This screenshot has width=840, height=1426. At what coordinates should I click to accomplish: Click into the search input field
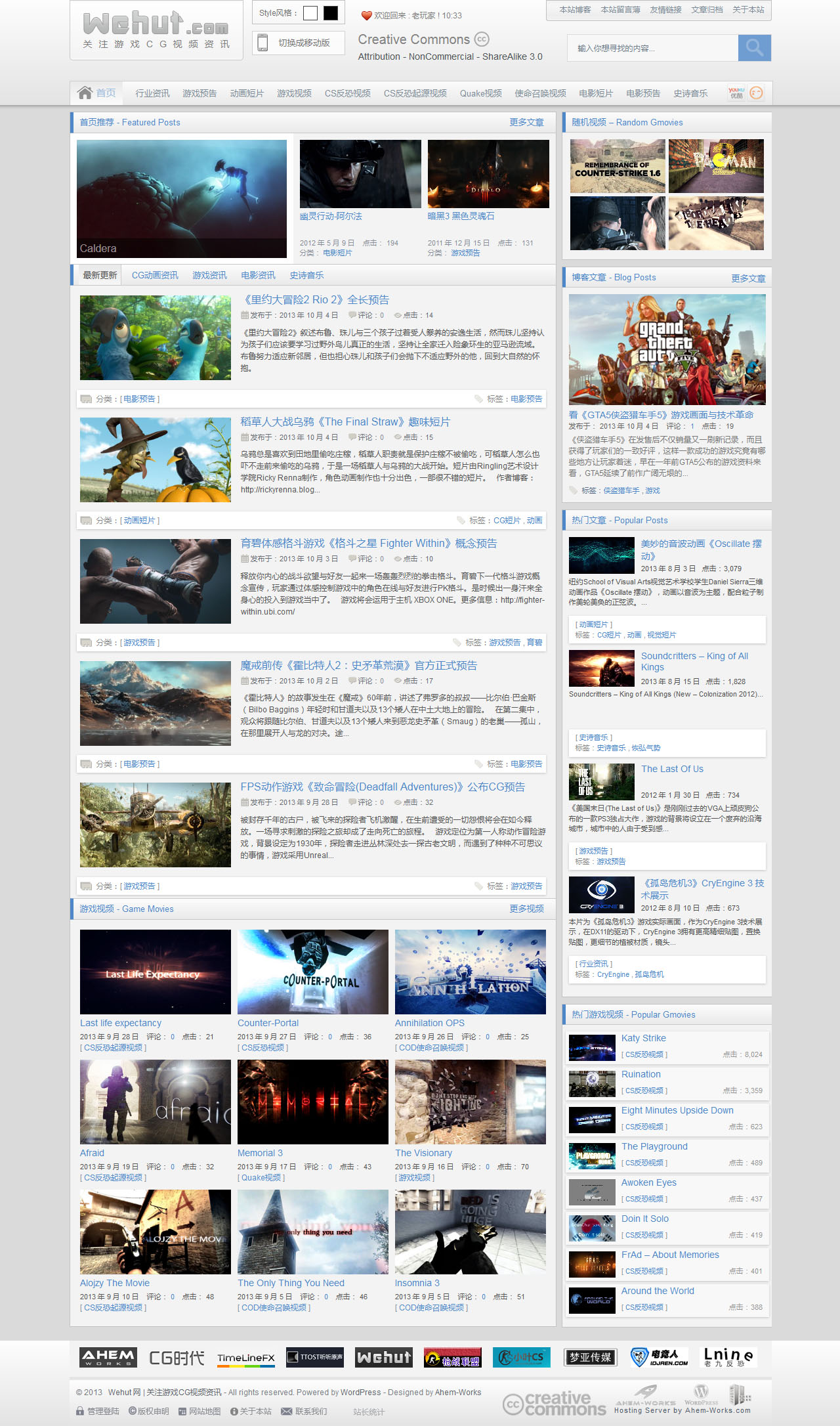[653, 48]
